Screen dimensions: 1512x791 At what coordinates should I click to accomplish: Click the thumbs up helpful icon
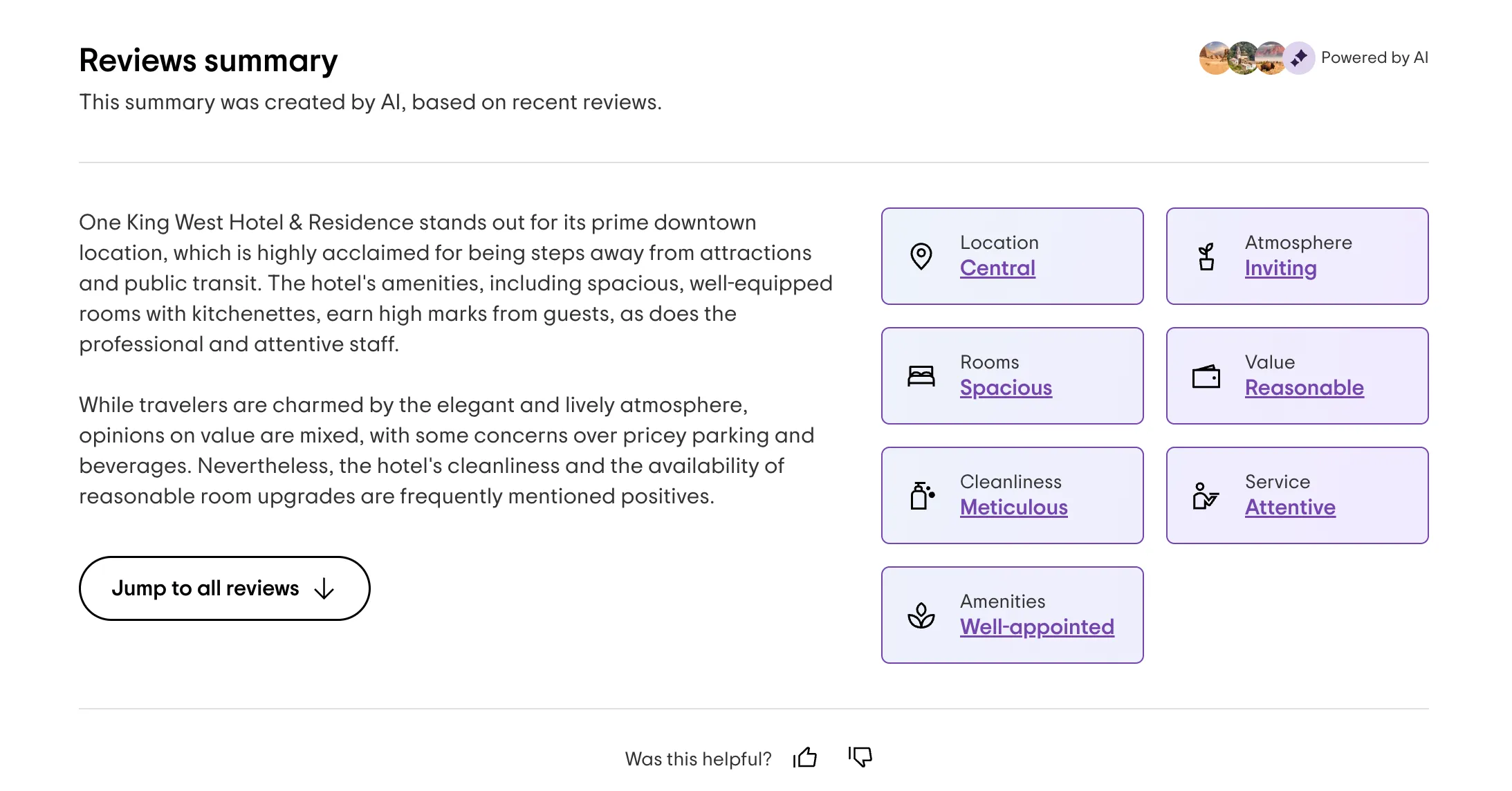pyautogui.click(x=805, y=758)
